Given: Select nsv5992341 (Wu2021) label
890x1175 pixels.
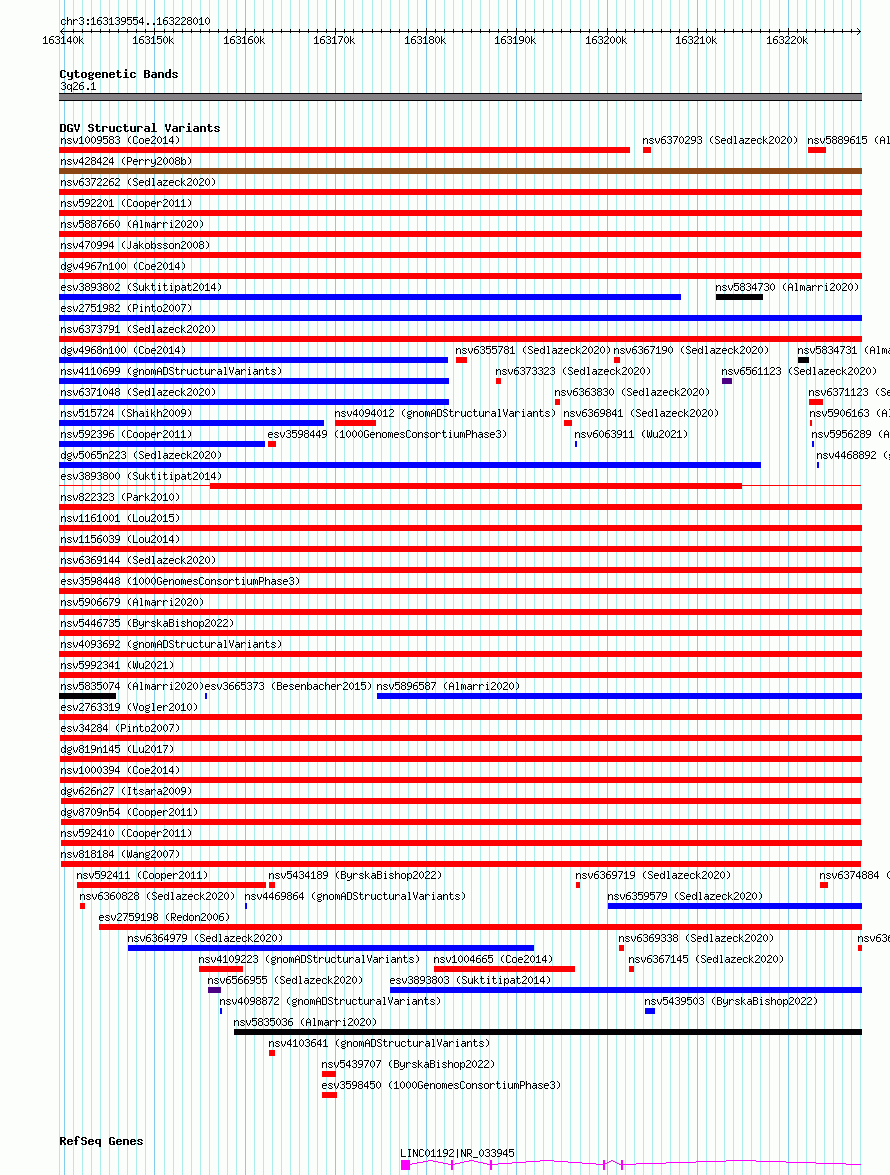Looking at the screenshot, I should pos(117,665).
